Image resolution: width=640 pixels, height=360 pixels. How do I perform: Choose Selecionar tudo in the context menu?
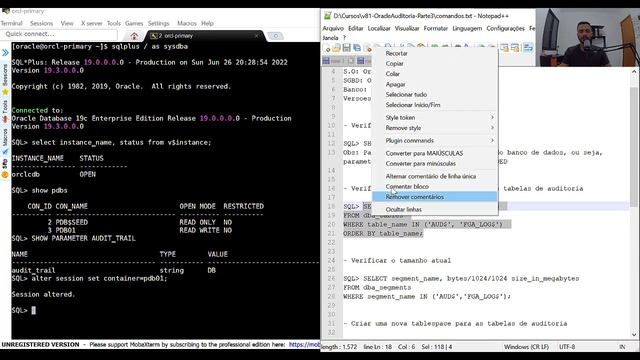point(435,95)
